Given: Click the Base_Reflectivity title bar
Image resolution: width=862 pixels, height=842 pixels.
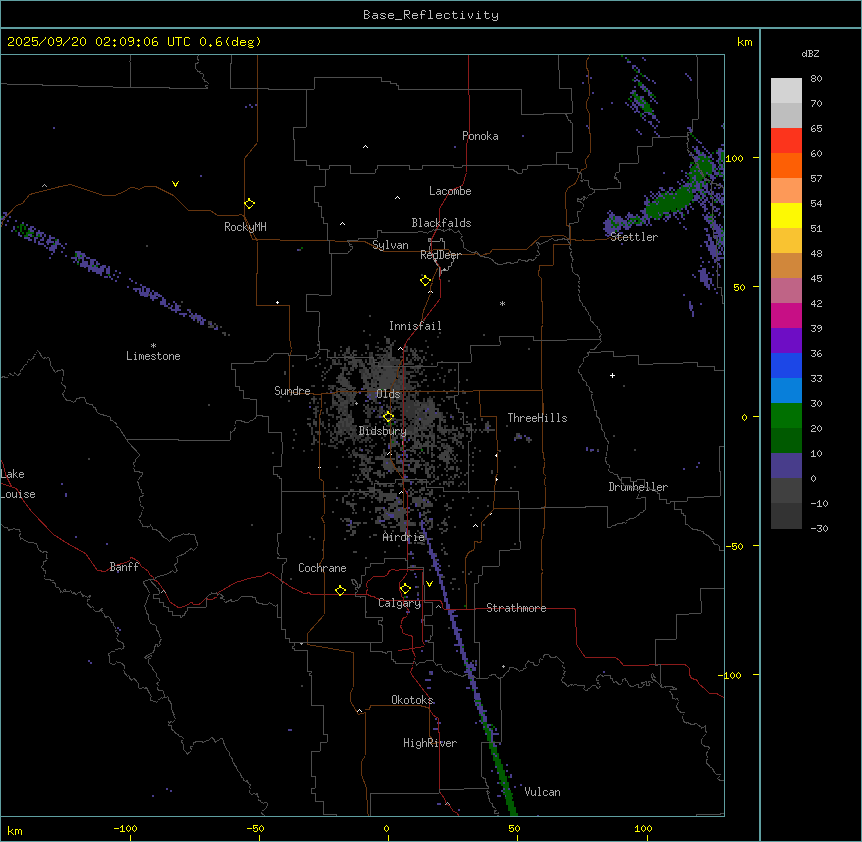Looking at the screenshot, I should [430, 15].
